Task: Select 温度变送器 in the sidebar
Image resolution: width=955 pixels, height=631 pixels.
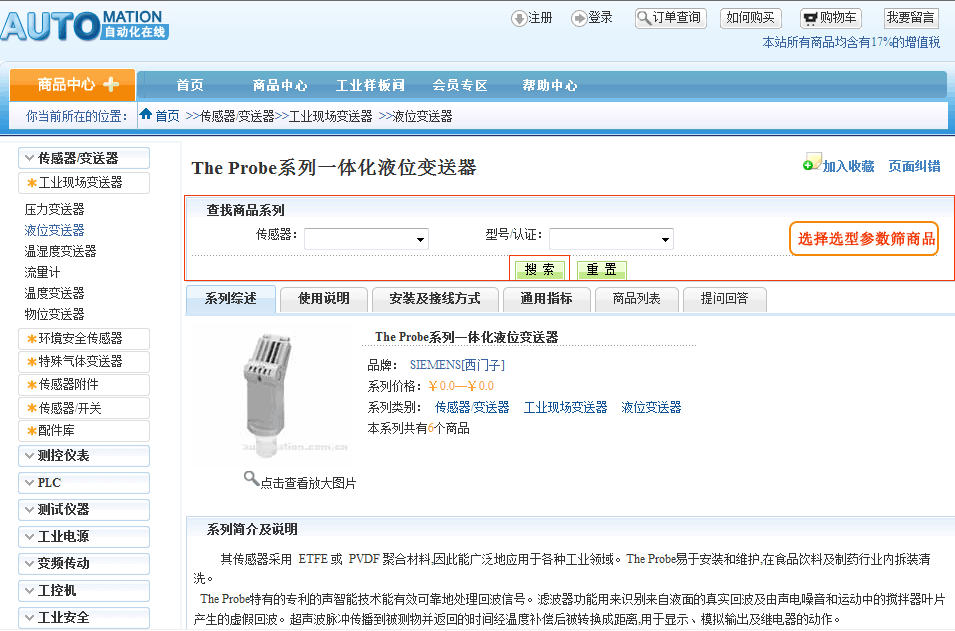Action: [54, 294]
